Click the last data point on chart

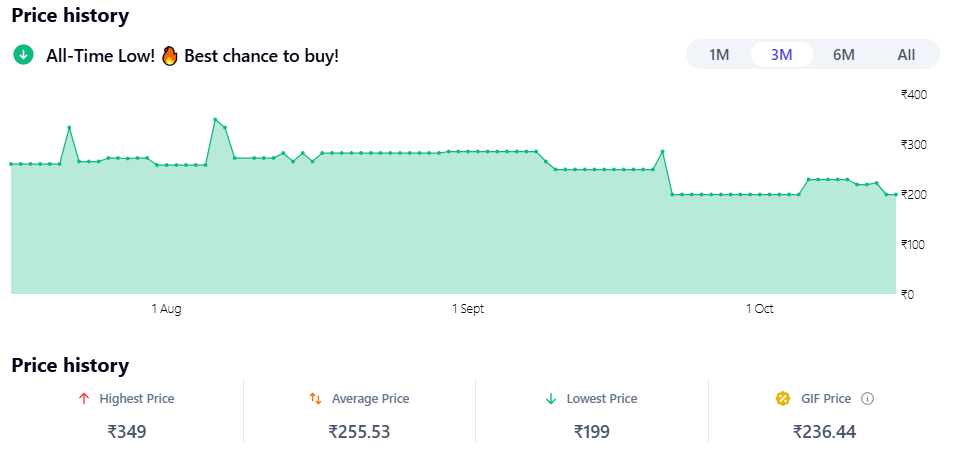[x=895, y=195]
